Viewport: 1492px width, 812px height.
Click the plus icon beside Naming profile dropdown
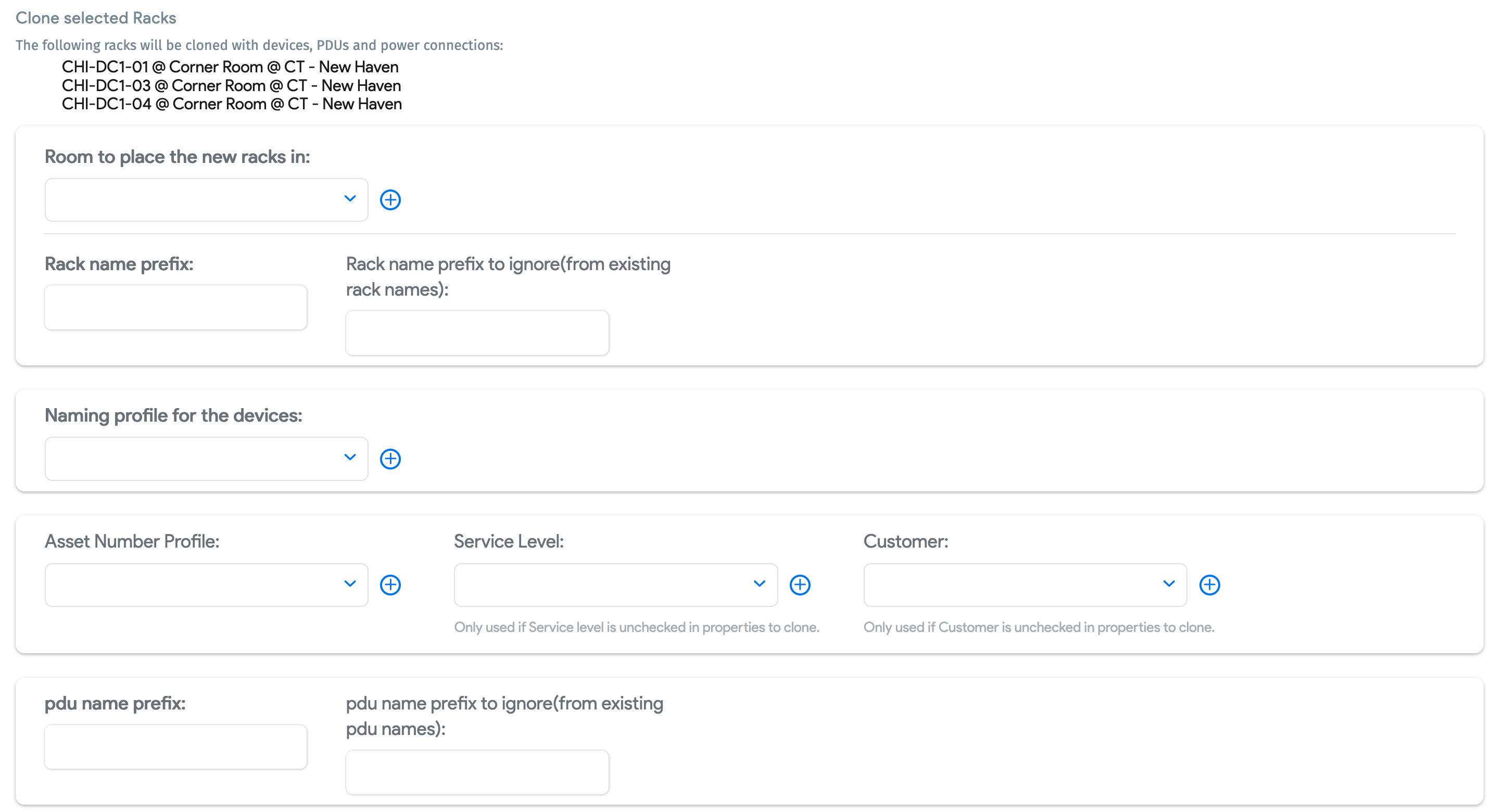pos(390,459)
